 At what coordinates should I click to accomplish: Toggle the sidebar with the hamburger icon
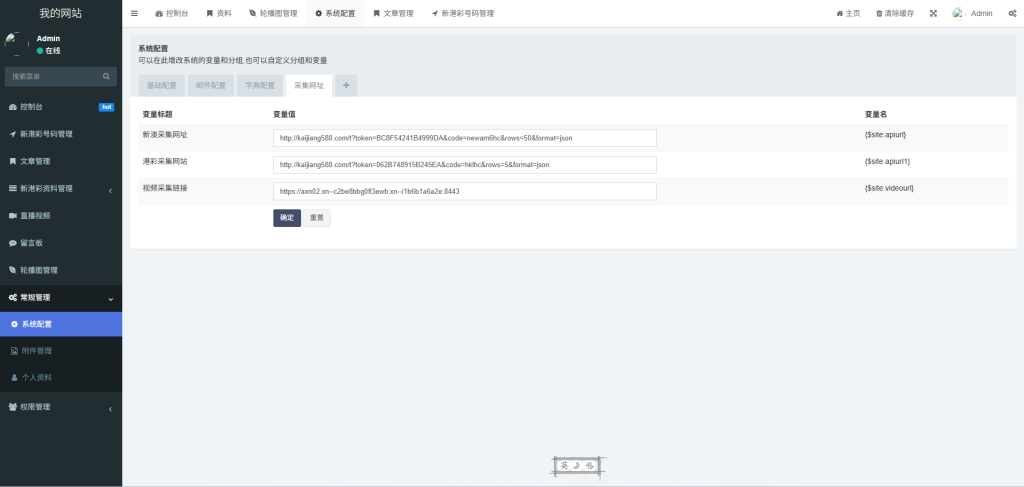(135, 14)
